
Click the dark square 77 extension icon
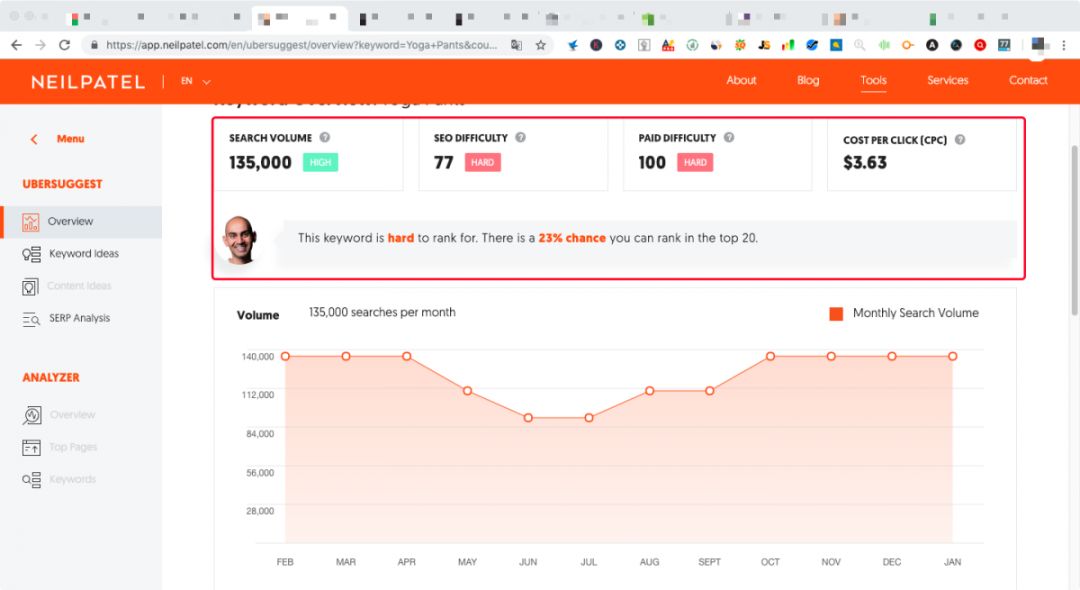(1004, 45)
